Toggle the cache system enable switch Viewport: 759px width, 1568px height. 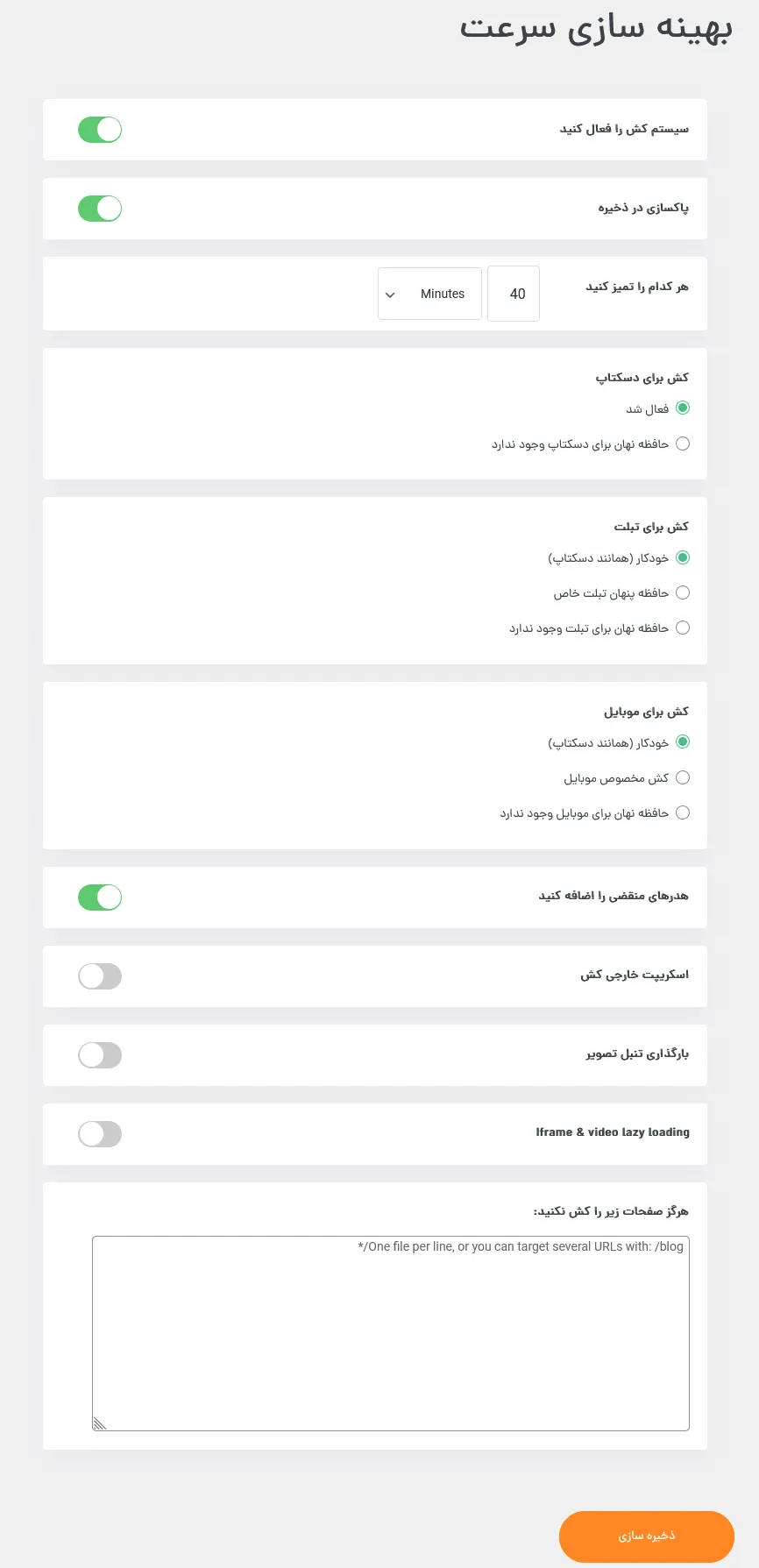pos(100,130)
